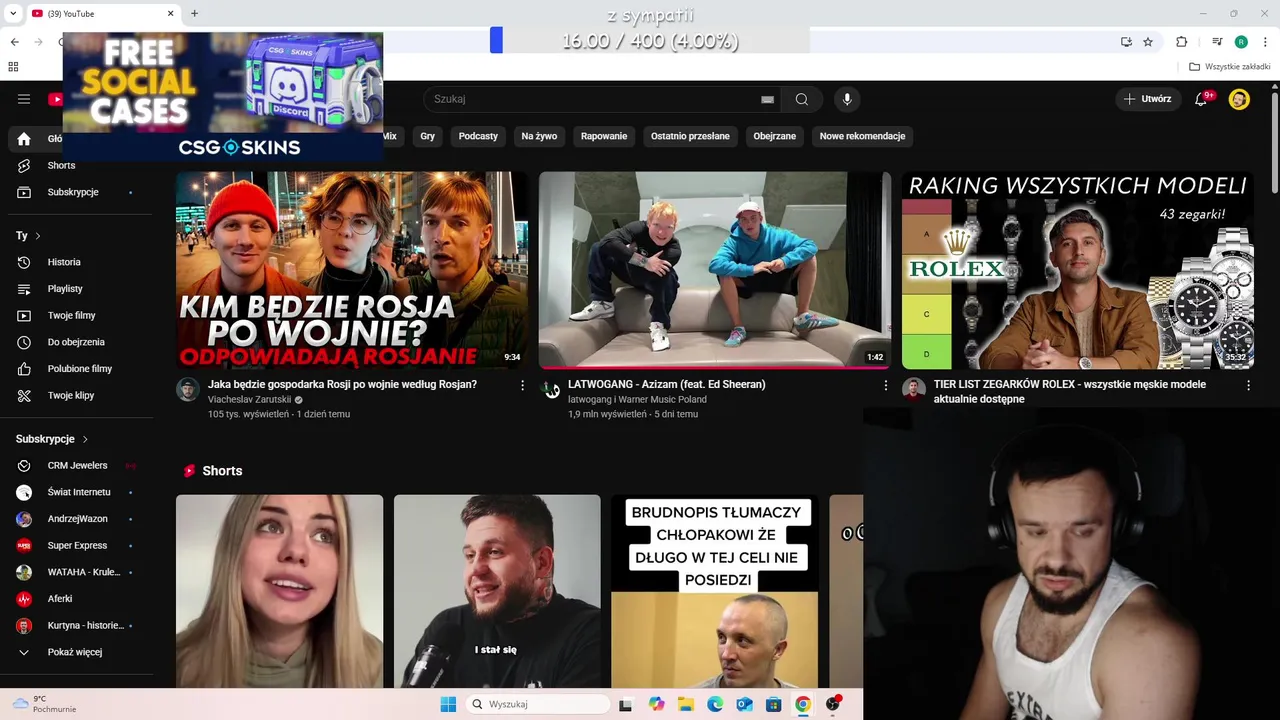Screen dimensions: 1280x720
Task: Expand the Subskrypcje section header
Action: point(52,439)
